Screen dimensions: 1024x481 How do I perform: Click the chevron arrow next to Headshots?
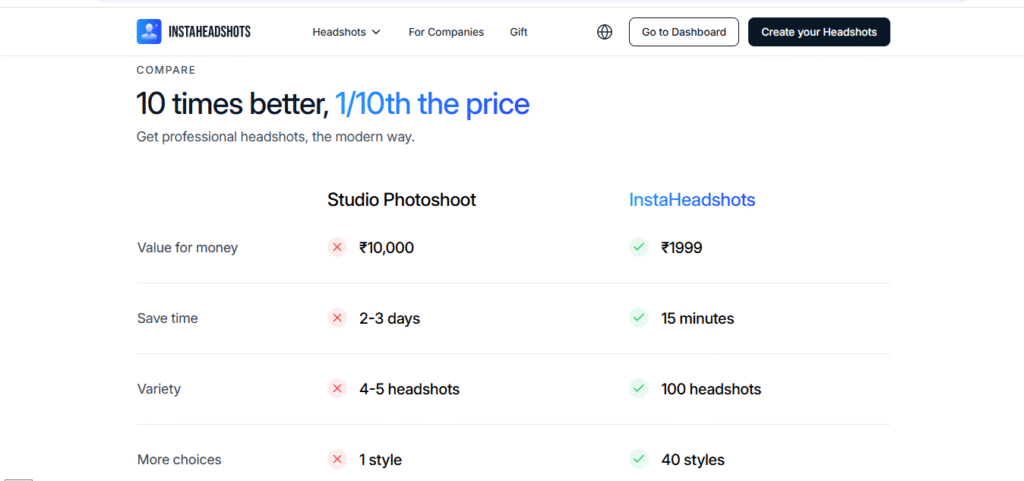pyautogui.click(x=376, y=32)
